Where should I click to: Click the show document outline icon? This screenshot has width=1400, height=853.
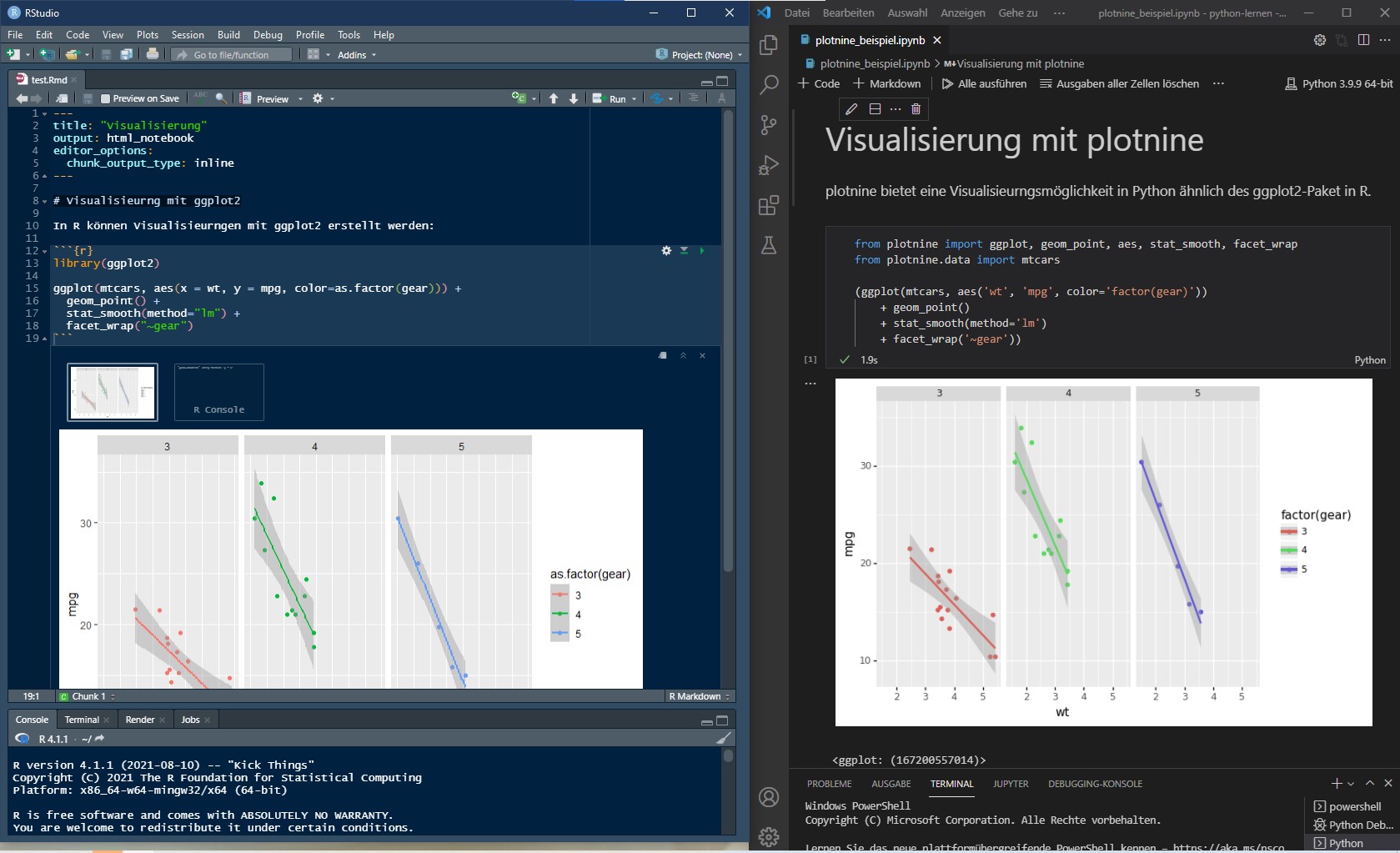pos(693,98)
